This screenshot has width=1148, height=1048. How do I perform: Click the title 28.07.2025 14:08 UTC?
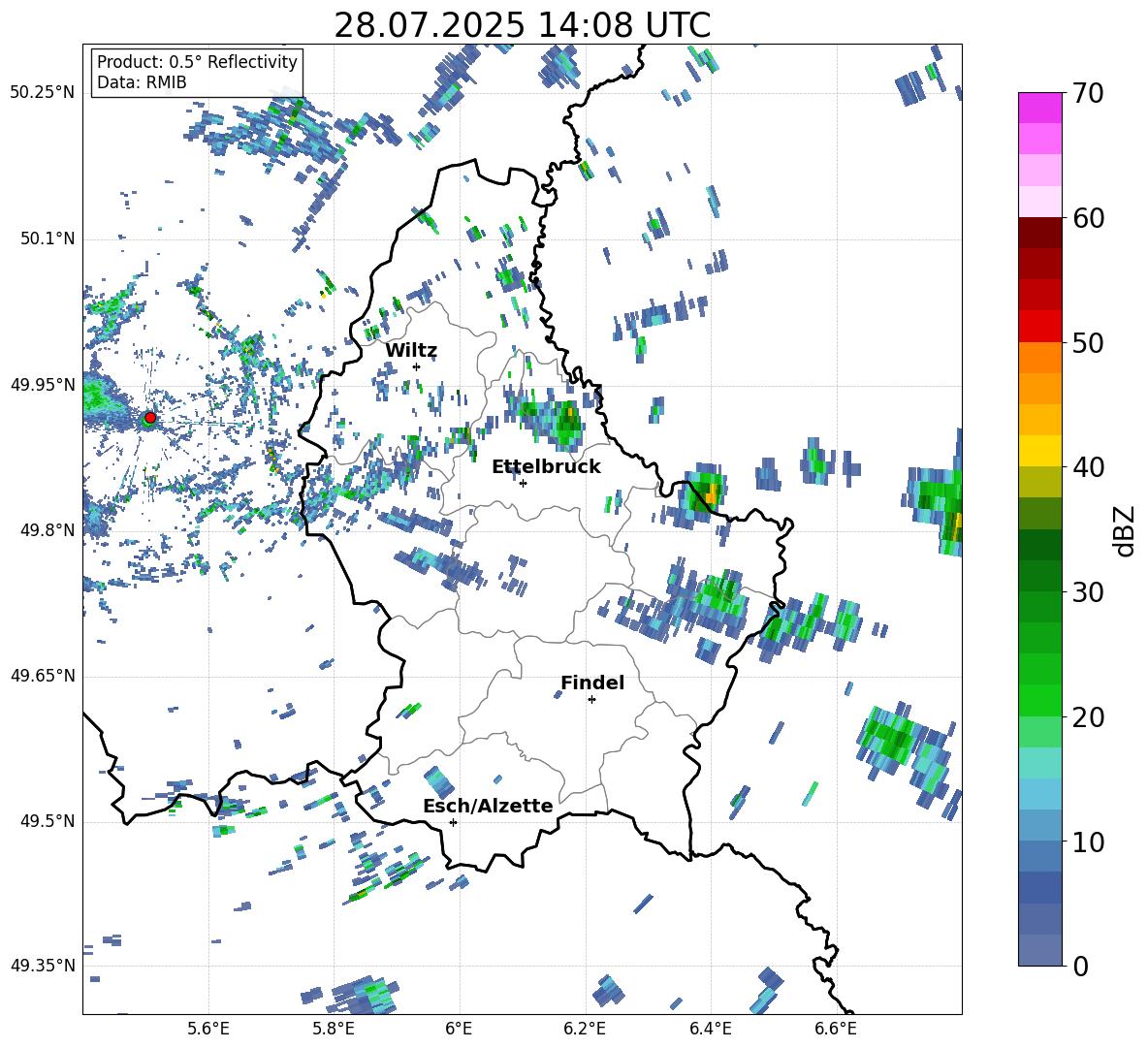pyautogui.click(x=522, y=25)
